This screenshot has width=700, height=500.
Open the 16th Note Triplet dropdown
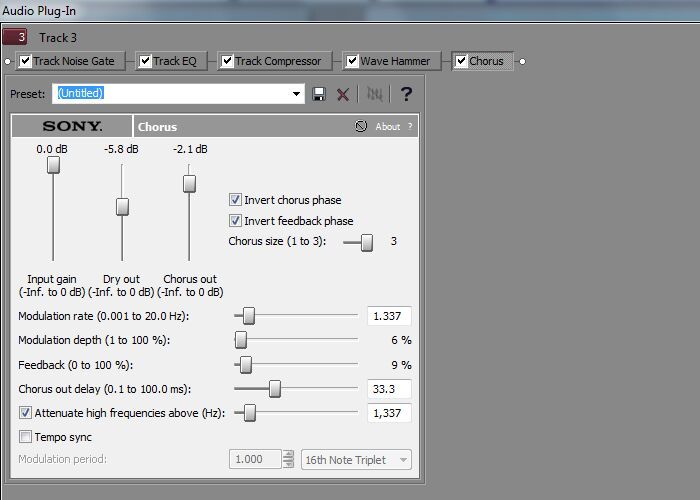pyautogui.click(x=357, y=459)
